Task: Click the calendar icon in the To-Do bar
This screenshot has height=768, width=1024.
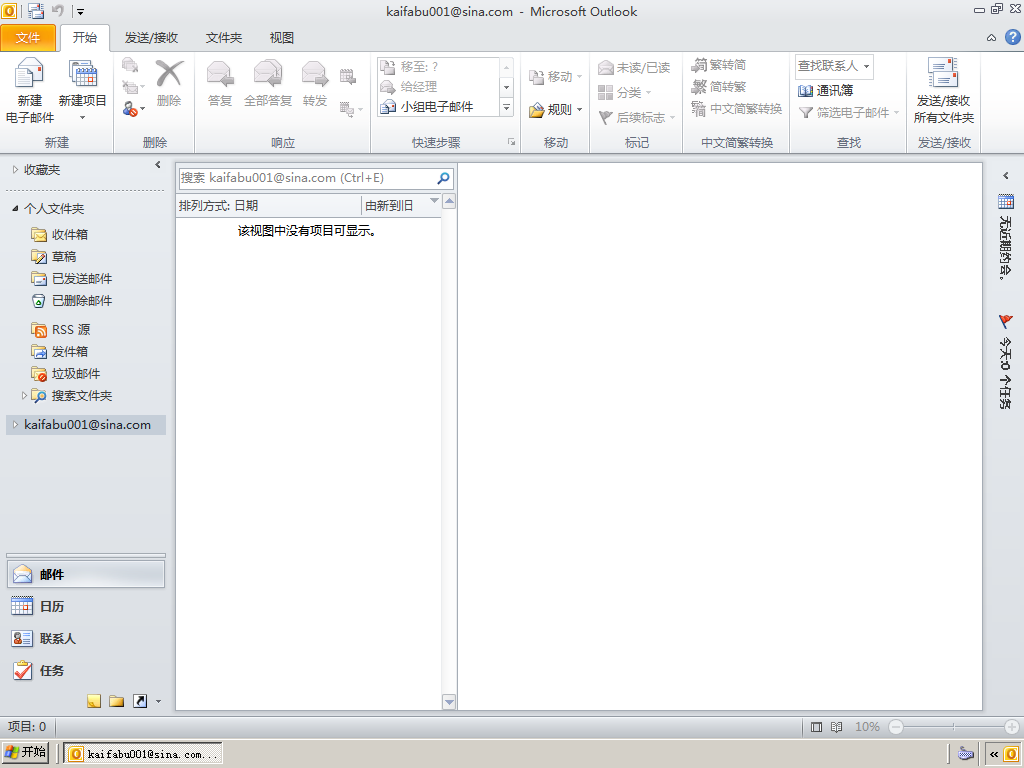Action: point(1006,201)
